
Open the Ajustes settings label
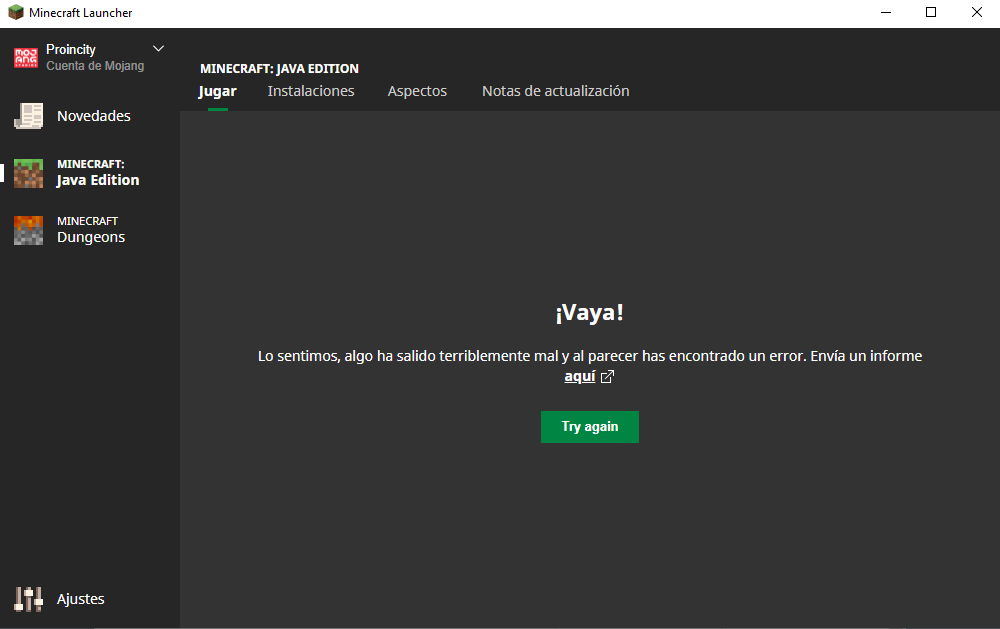(81, 599)
